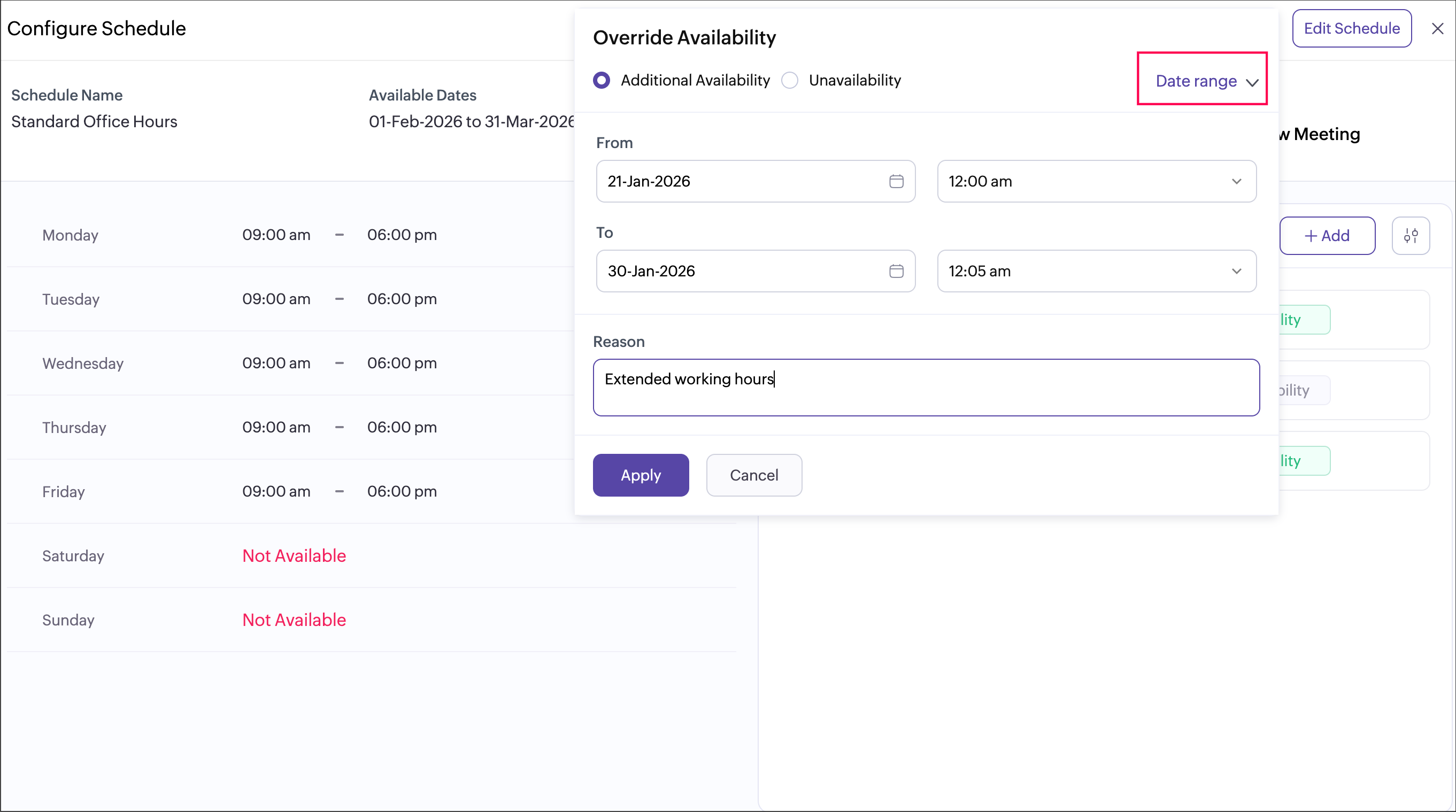Click the Edit Schedule button
1456x812 pixels.
tap(1351, 29)
